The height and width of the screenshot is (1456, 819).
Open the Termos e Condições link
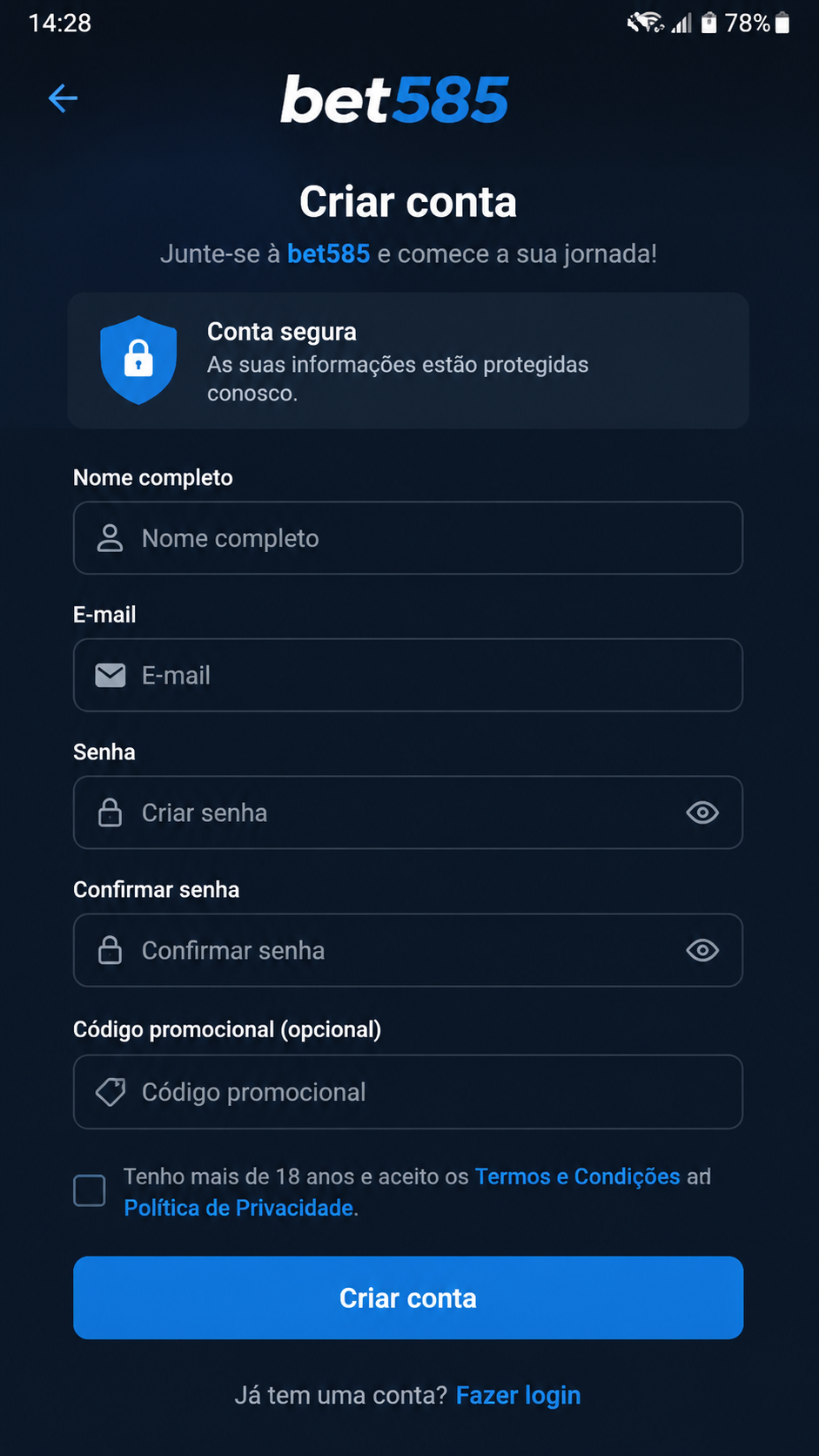point(577,1176)
